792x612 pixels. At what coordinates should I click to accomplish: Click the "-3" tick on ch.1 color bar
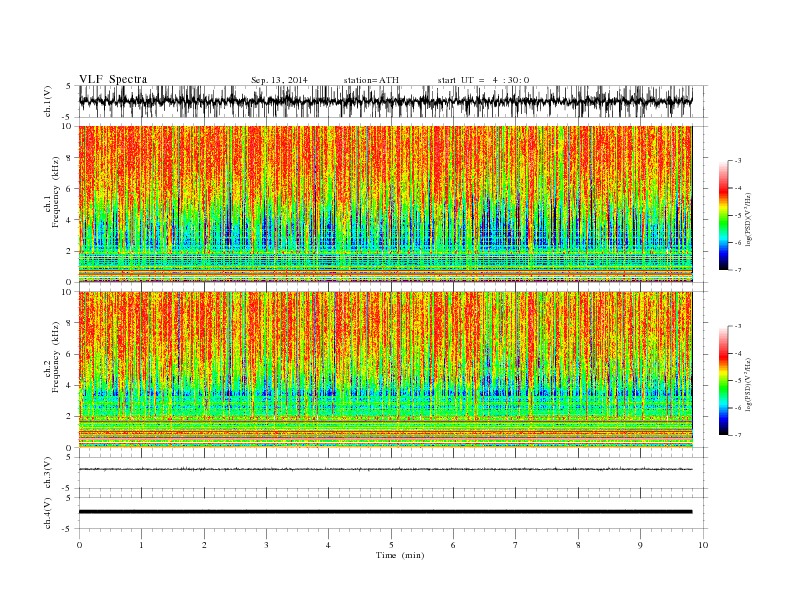(738, 161)
